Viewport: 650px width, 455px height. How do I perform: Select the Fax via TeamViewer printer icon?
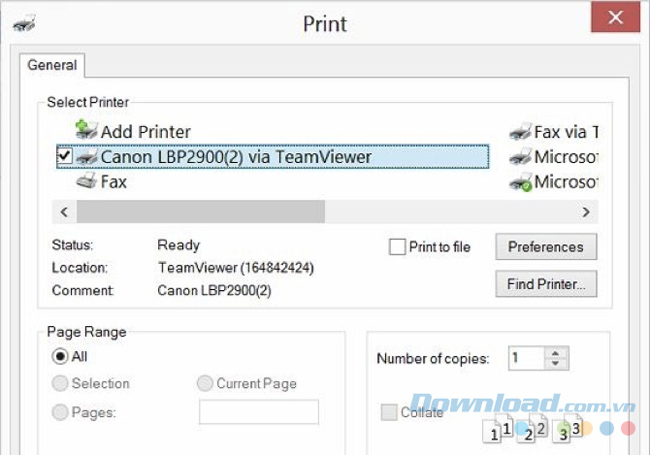(520, 132)
